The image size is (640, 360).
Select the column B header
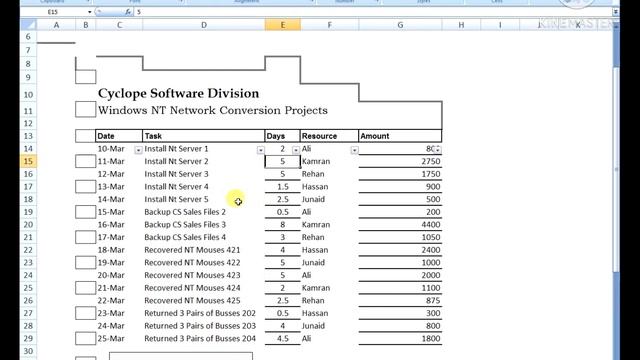pyautogui.click(x=86, y=25)
